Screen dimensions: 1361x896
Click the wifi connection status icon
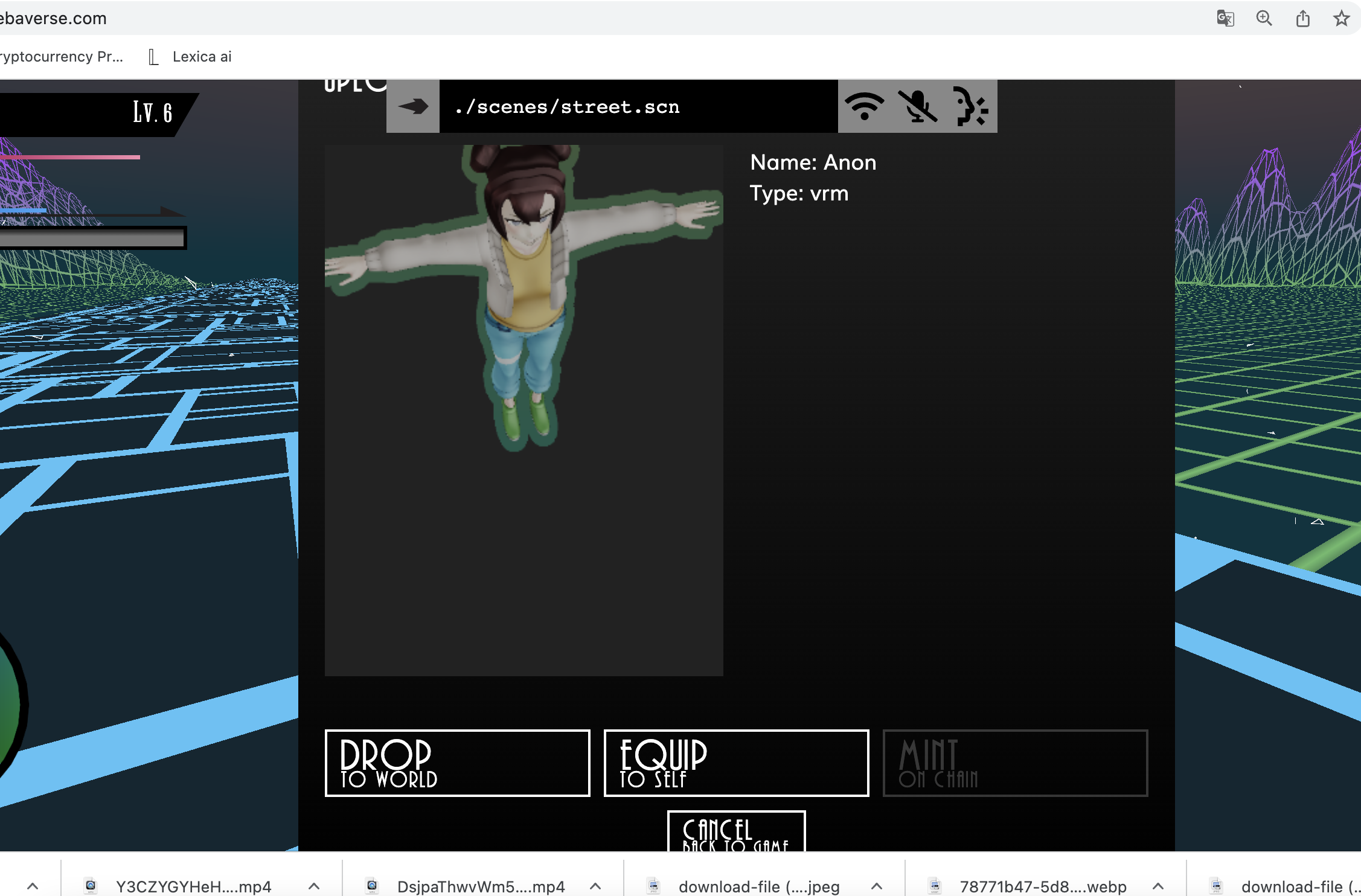(864, 107)
